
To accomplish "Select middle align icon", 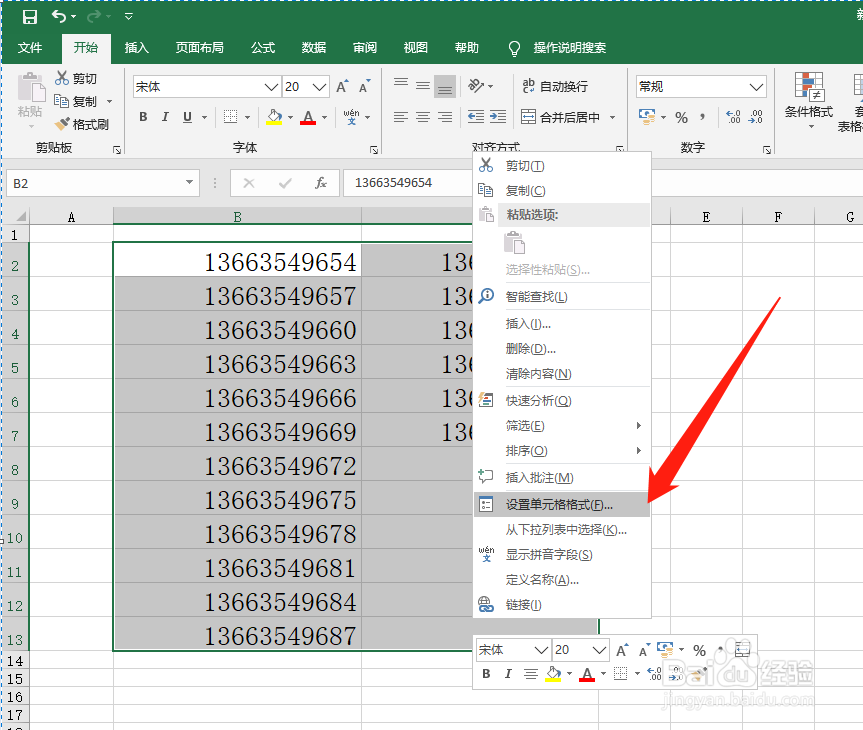I will pos(423,86).
